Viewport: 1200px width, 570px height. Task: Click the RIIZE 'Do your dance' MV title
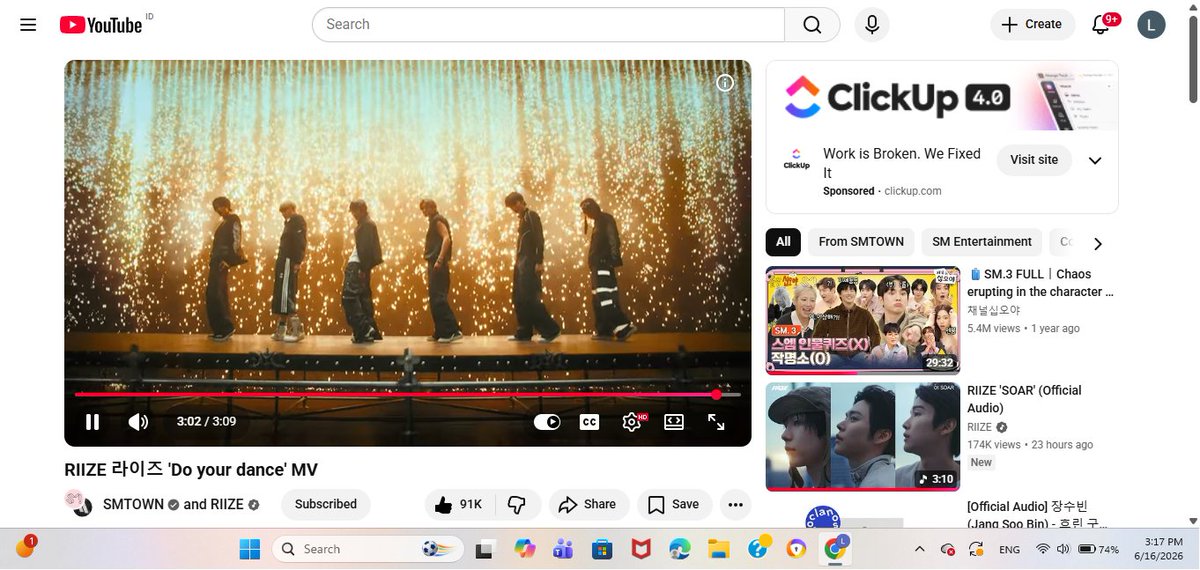(191, 470)
